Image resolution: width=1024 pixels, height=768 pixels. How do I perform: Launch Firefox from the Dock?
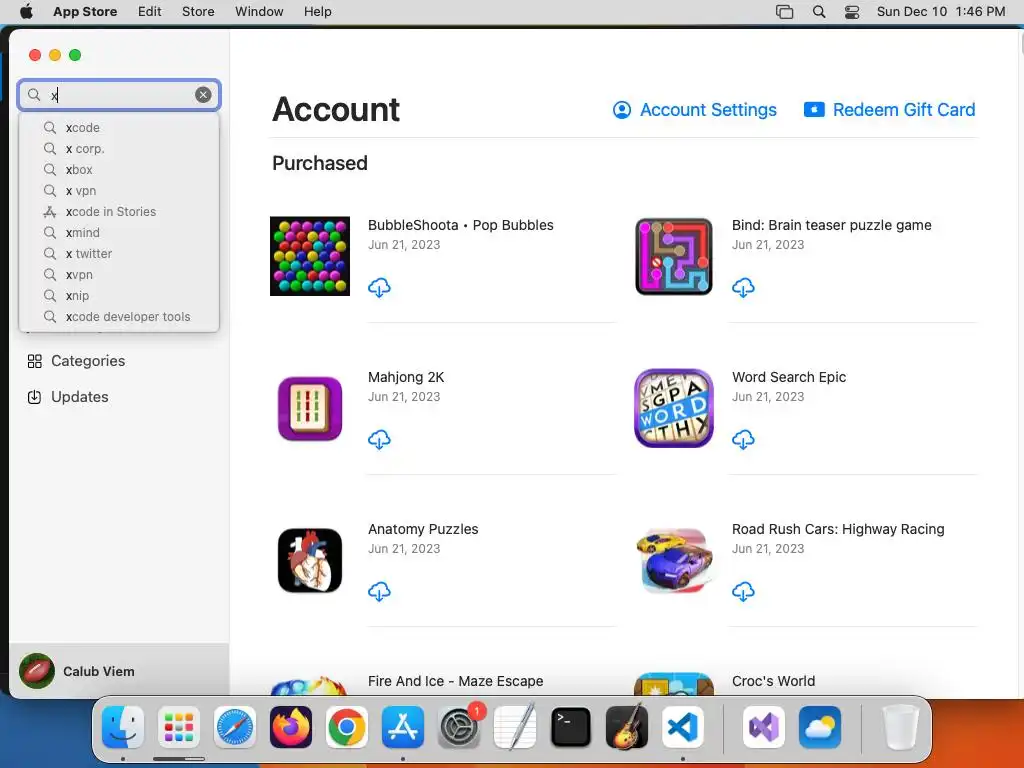click(291, 726)
